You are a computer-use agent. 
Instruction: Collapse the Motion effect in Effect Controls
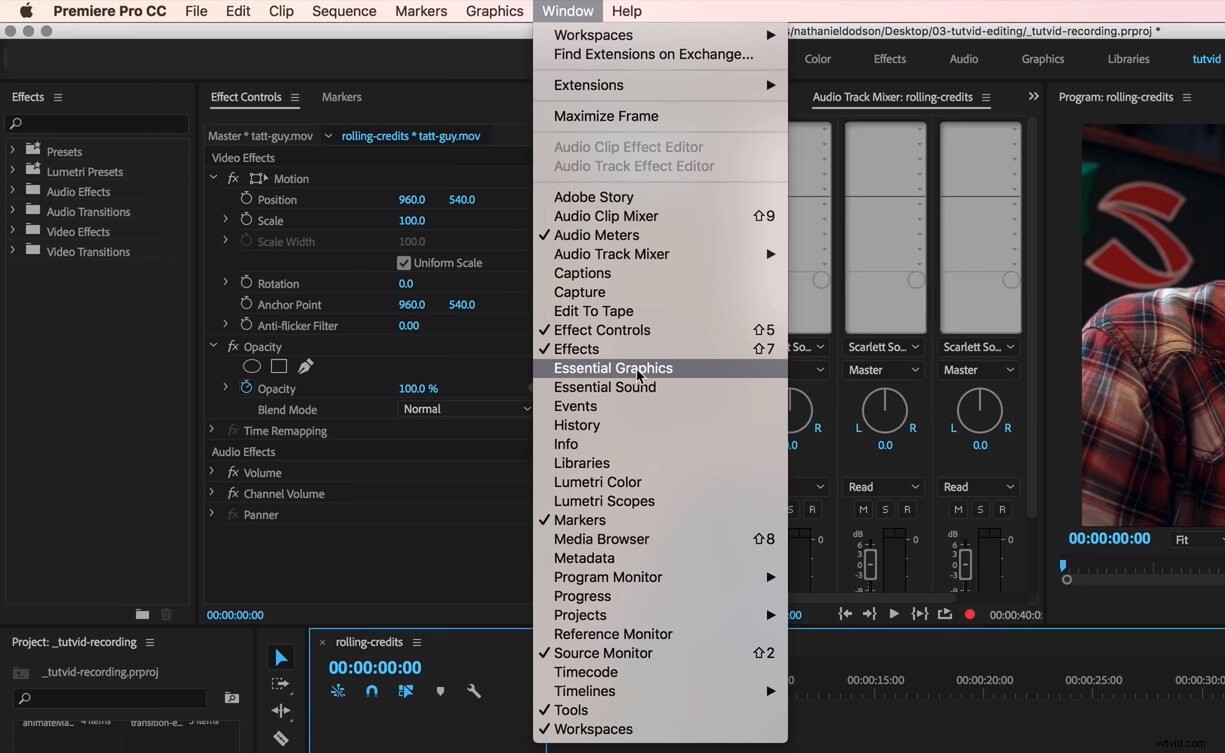213,178
